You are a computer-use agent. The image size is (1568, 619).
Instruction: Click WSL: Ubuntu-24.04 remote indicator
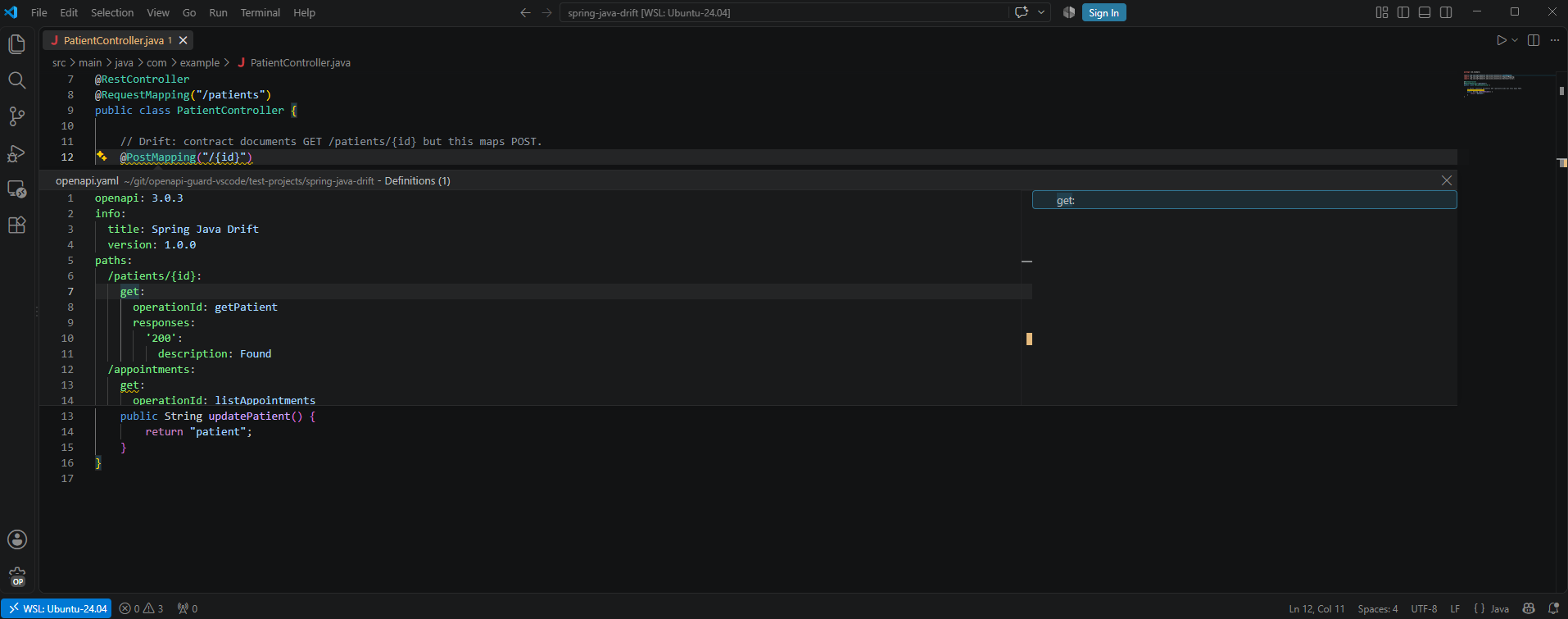[x=57, y=608]
